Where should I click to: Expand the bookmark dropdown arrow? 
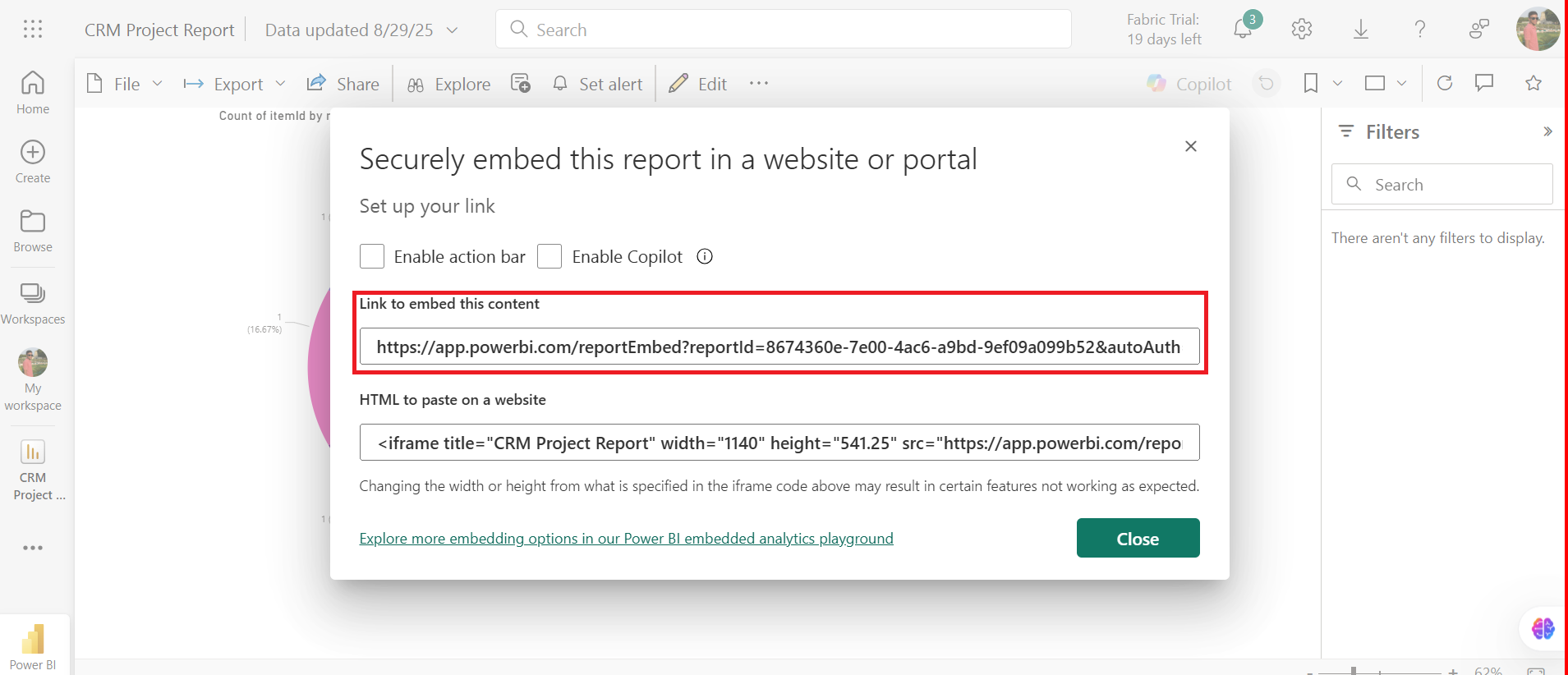[1337, 83]
